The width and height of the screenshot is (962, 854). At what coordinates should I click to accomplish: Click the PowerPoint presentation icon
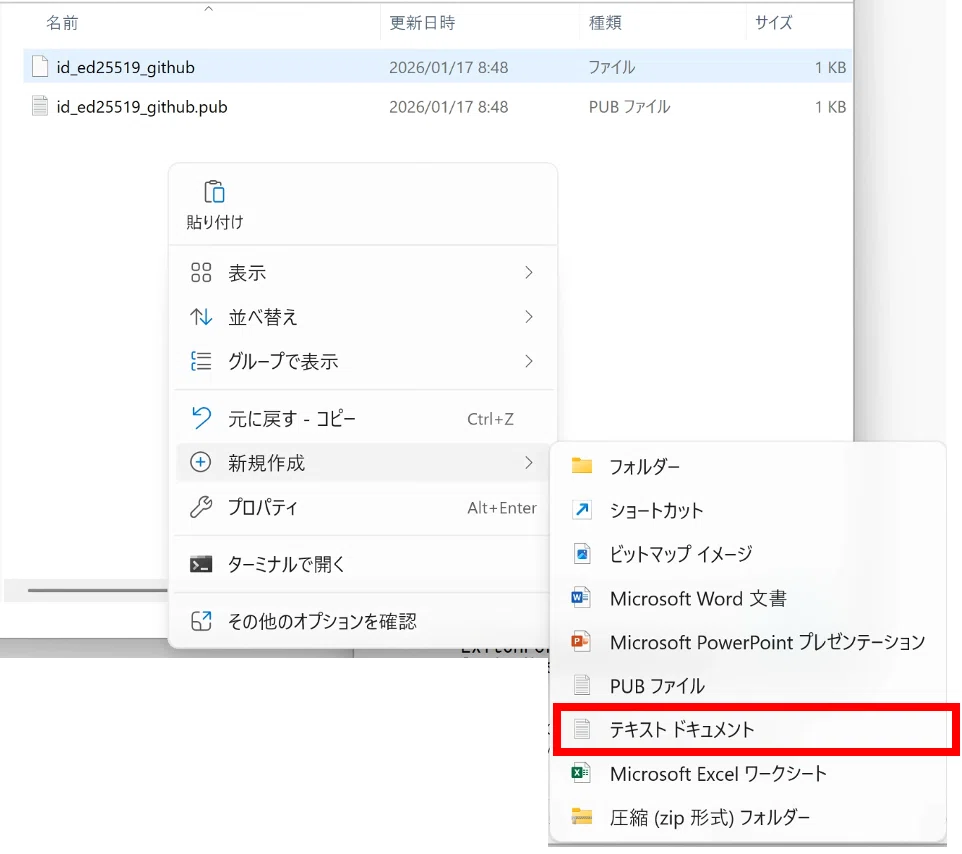pyautogui.click(x=580, y=642)
